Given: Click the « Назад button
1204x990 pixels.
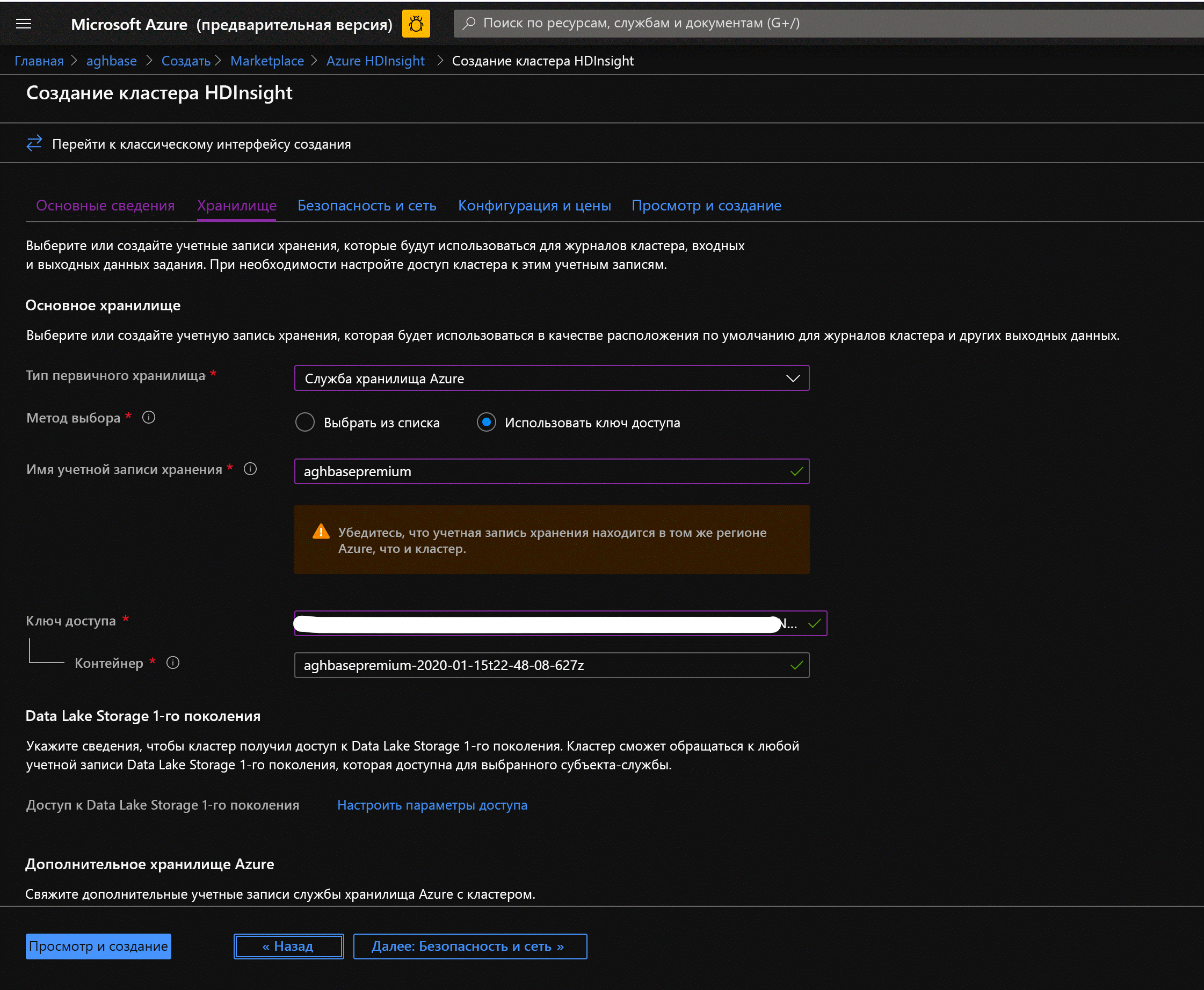Looking at the screenshot, I should pos(288,946).
